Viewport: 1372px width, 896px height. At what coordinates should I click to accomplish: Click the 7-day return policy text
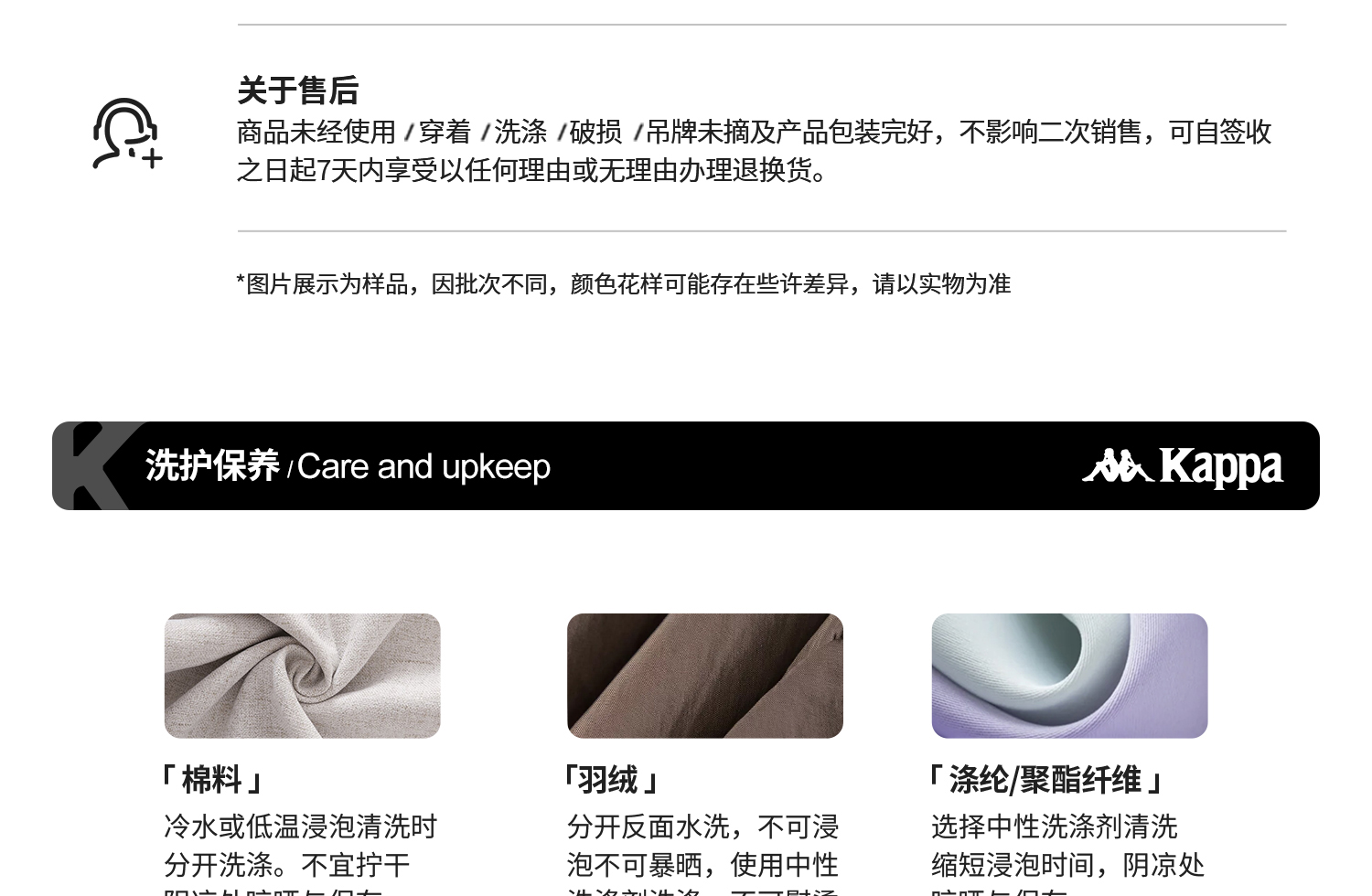pyautogui.click(x=755, y=151)
